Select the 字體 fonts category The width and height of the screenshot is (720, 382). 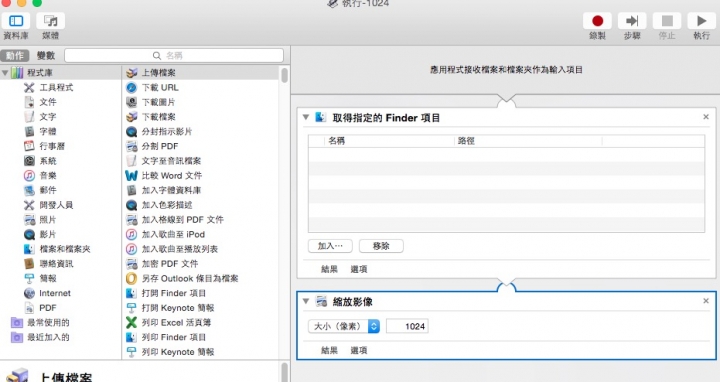click(x=48, y=131)
